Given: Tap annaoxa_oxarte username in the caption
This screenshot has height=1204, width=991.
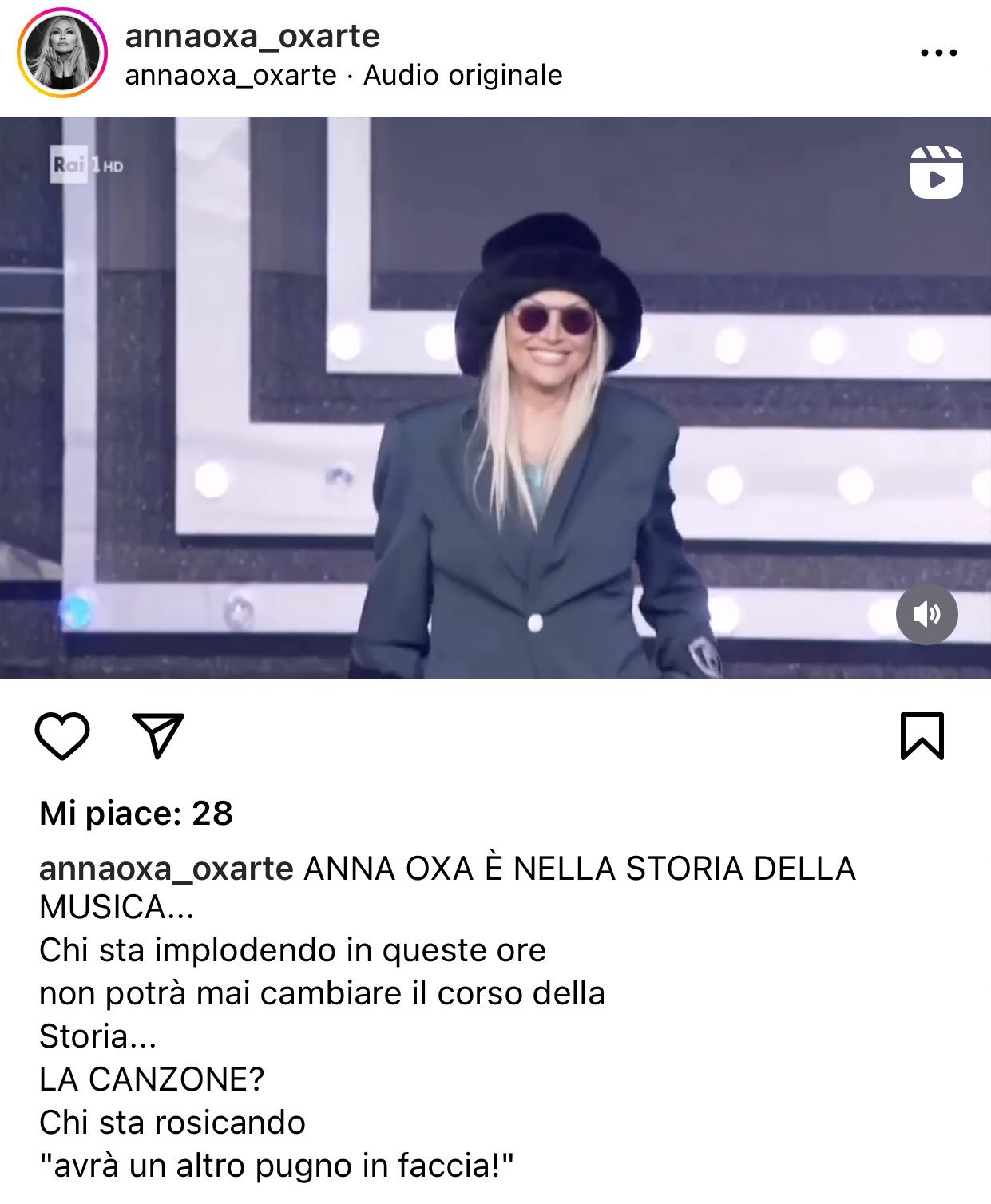Looking at the screenshot, I should tap(166, 869).
